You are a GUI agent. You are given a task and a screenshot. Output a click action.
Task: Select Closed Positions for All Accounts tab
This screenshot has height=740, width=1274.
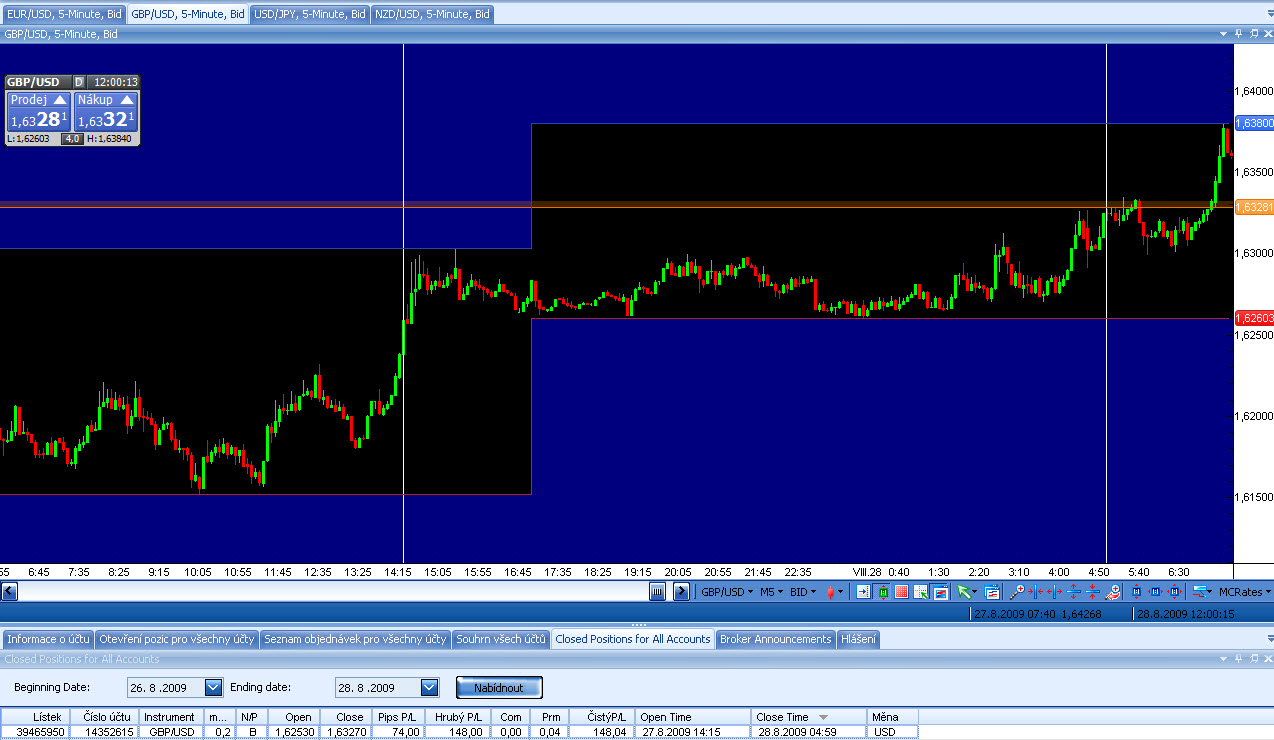coord(633,639)
